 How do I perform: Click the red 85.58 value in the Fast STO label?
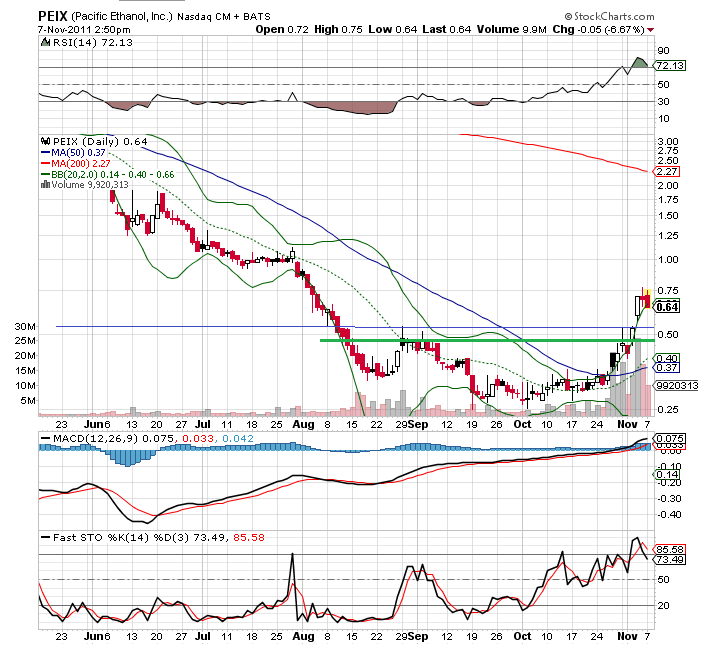coord(249,538)
